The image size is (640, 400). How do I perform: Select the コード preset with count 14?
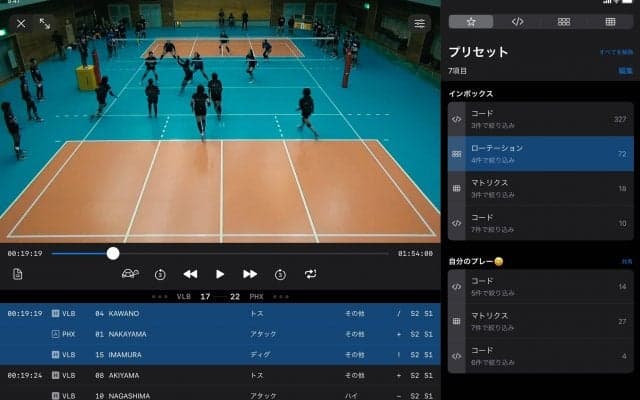tap(540, 287)
